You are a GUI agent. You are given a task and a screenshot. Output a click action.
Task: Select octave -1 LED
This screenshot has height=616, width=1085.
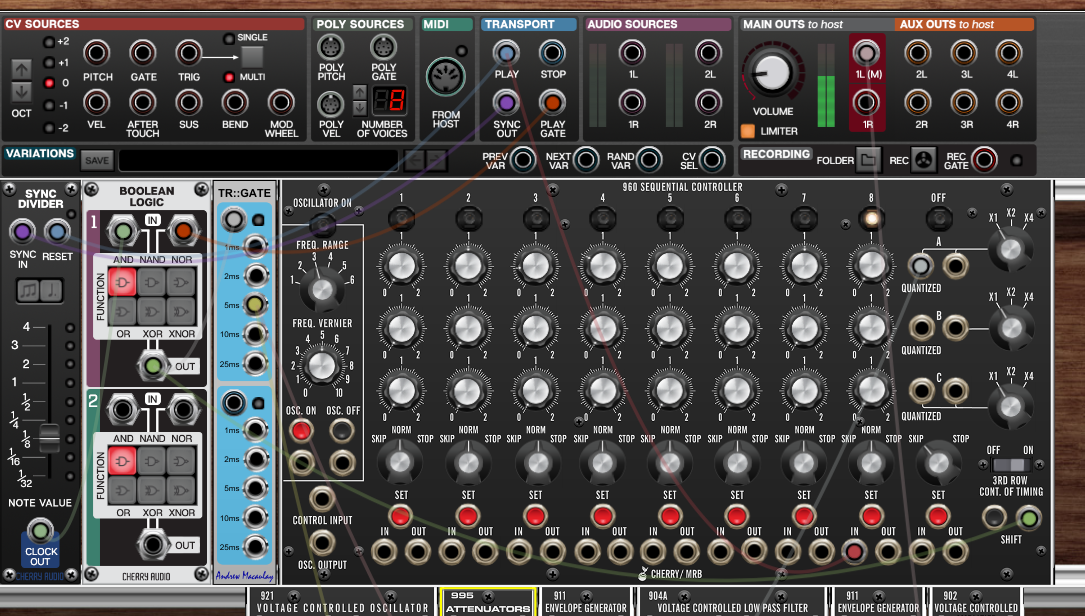(x=48, y=106)
